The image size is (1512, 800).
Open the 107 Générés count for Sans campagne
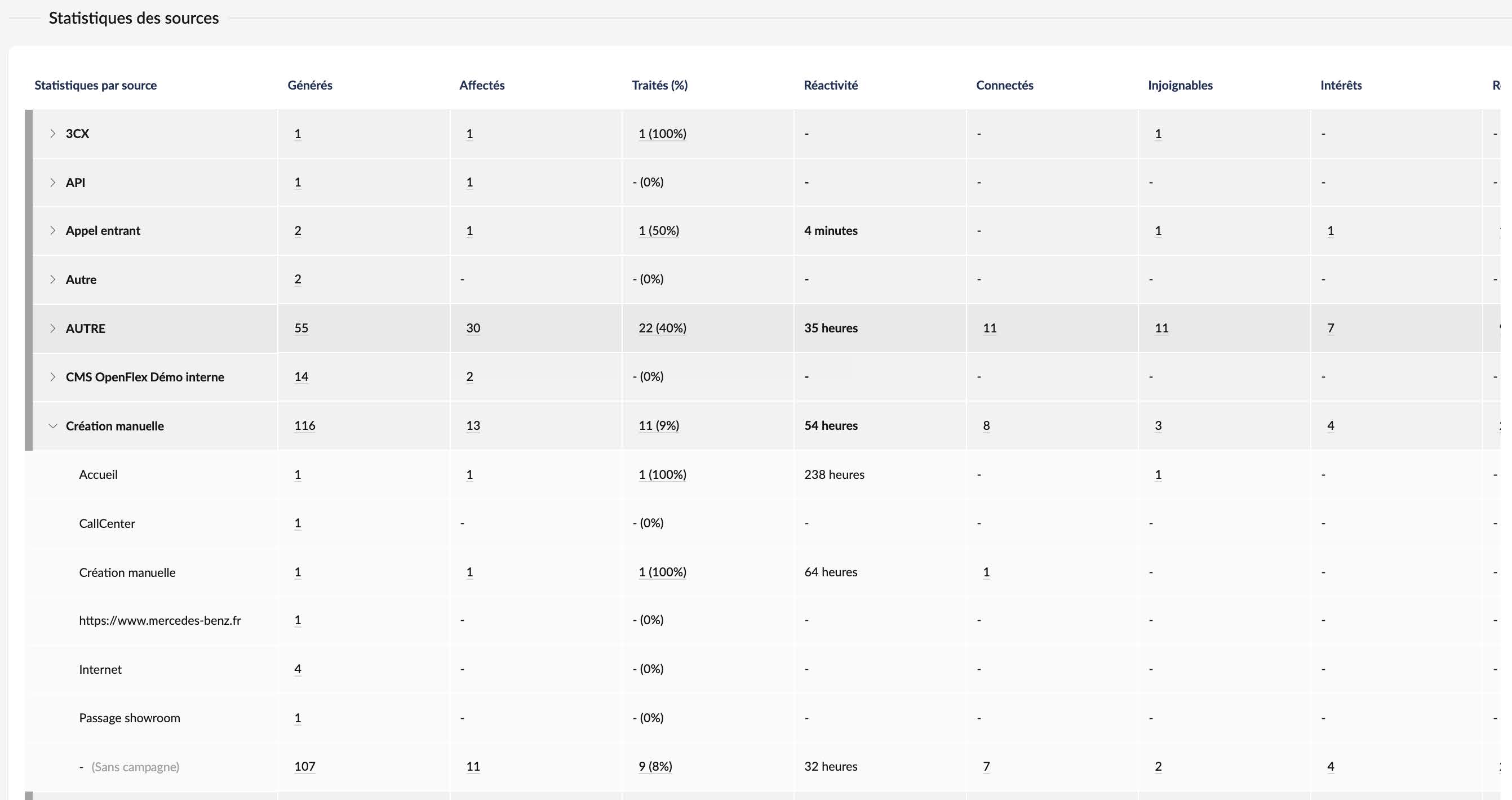(x=305, y=767)
